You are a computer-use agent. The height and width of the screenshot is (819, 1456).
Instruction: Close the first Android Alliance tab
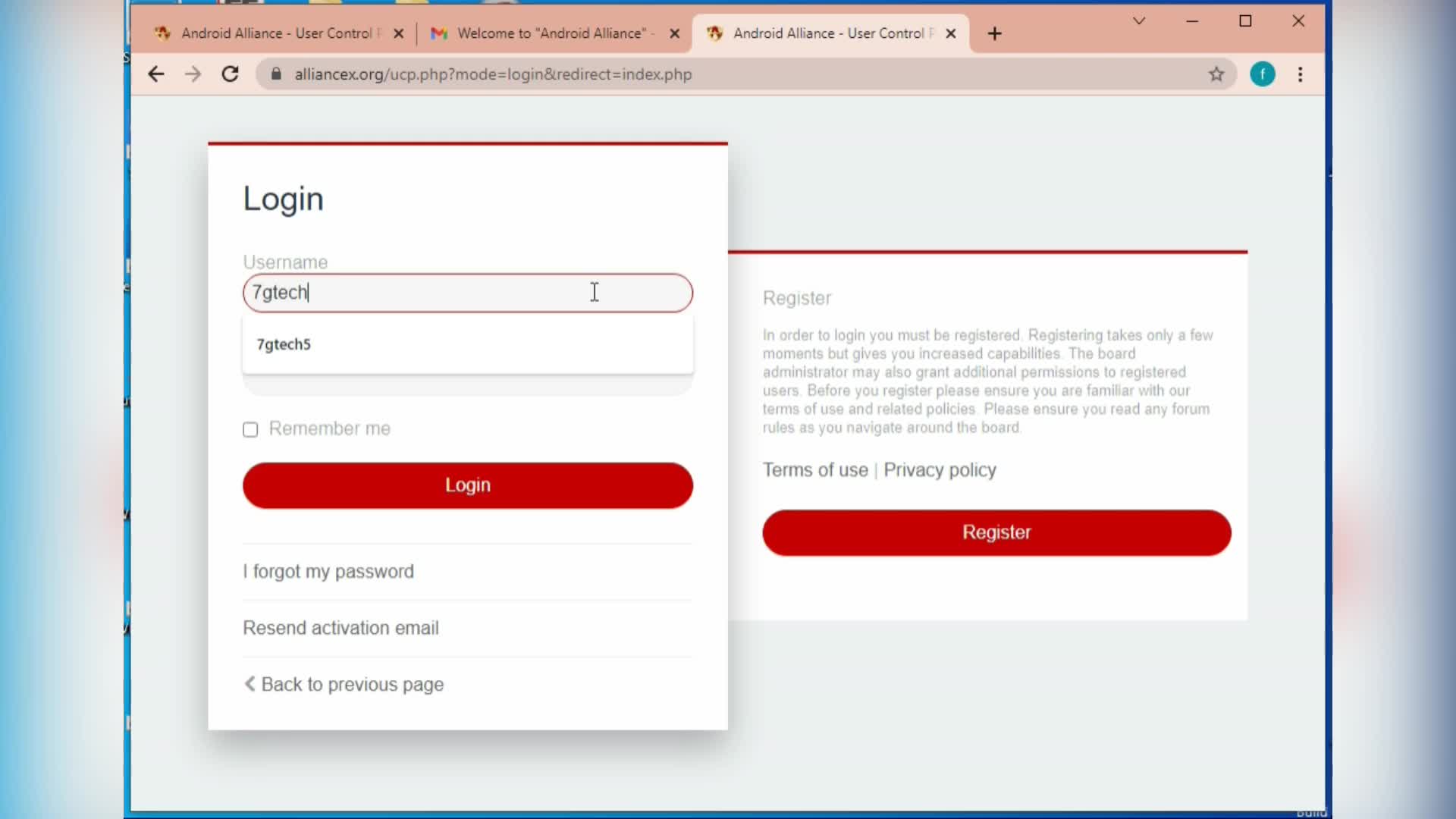(x=399, y=33)
